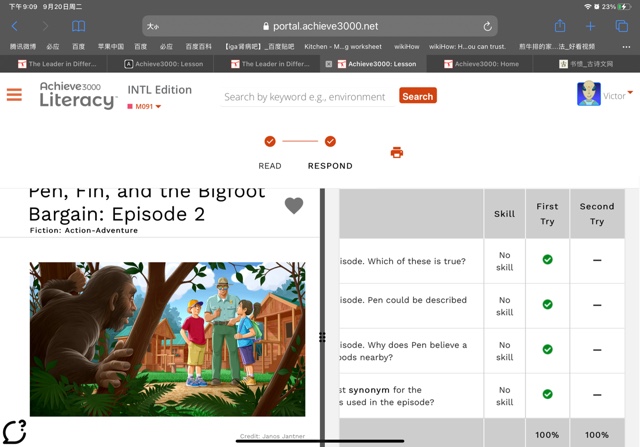Tap the portal.achieve3000.net address bar
The width and height of the screenshot is (640, 447).
(320, 27)
